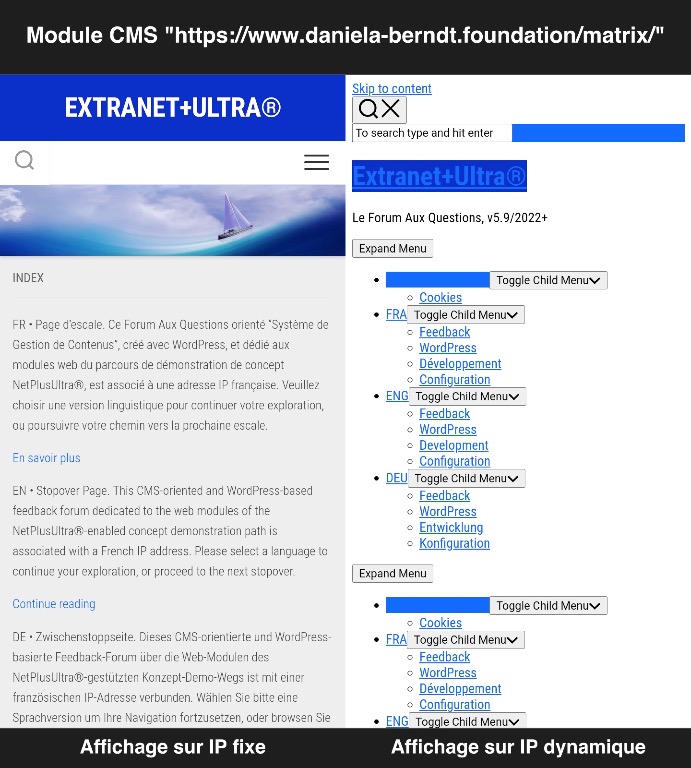The image size is (691, 768).
Task: Toggle the upper FRA child menu
Action: pyautogui.click(x=467, y=315)
